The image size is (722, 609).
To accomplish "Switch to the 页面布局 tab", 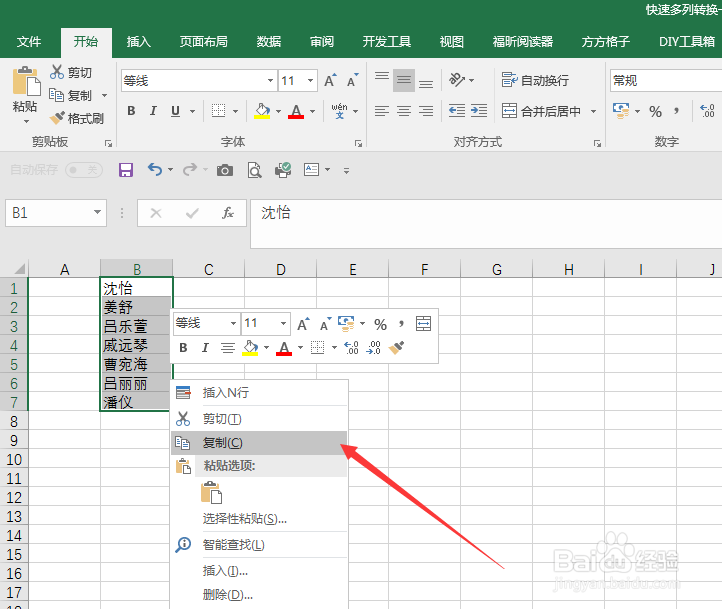I will click(x=204, y=42).
